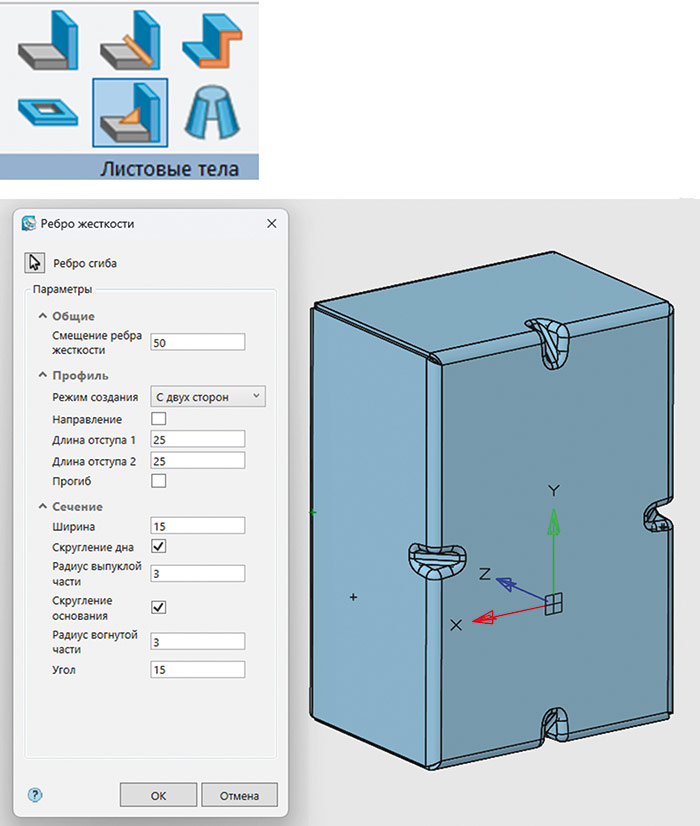Confirm the rib with the OK button
Screen dimensions: 700x826
tap(157, 795)
